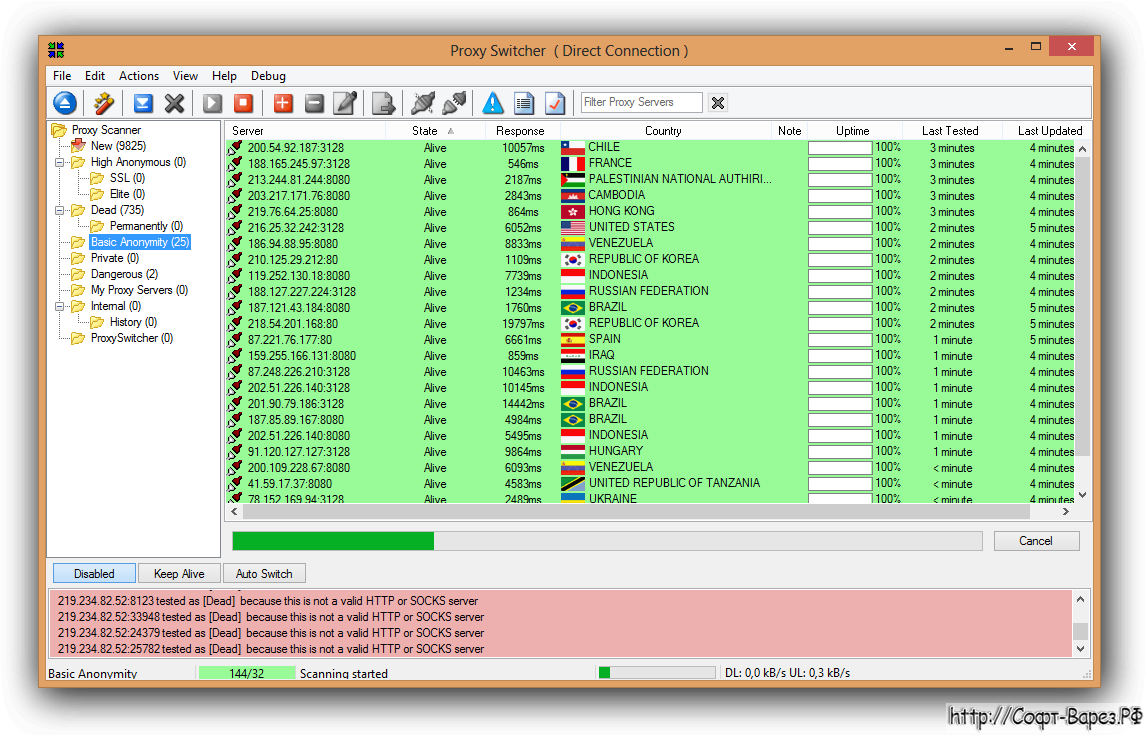Viewport: 1146px width, 735px height.
Task: Open the Actions menu
Action: [138, 75]
